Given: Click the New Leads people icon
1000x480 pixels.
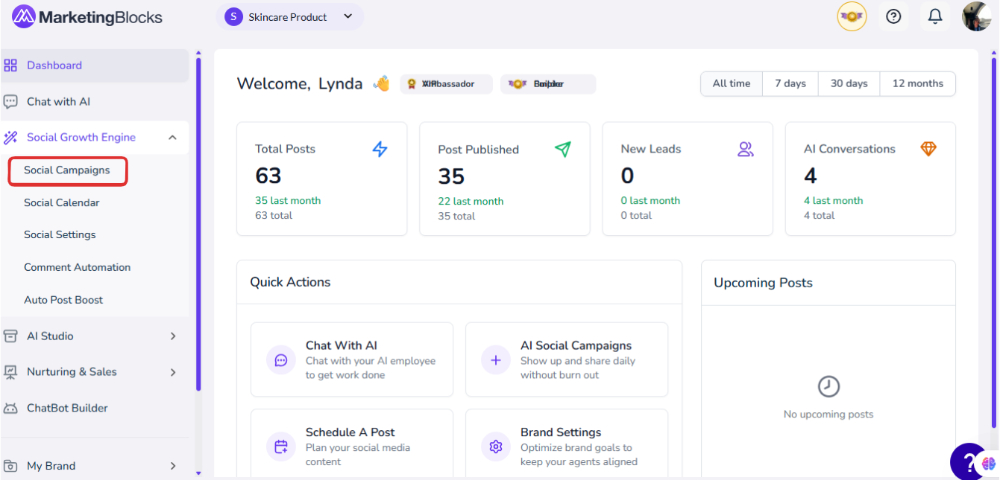Looking at the screenshot, I should pos(745,149).
